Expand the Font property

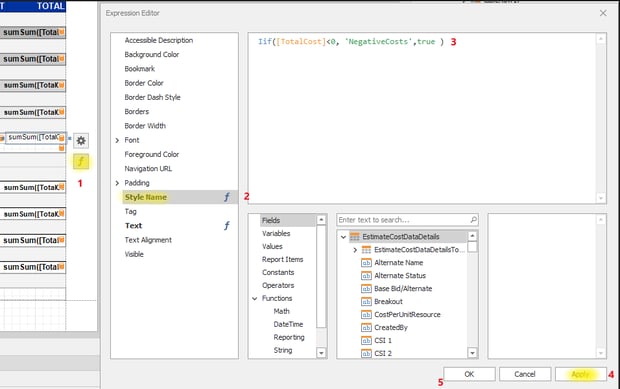pos(117,140)
